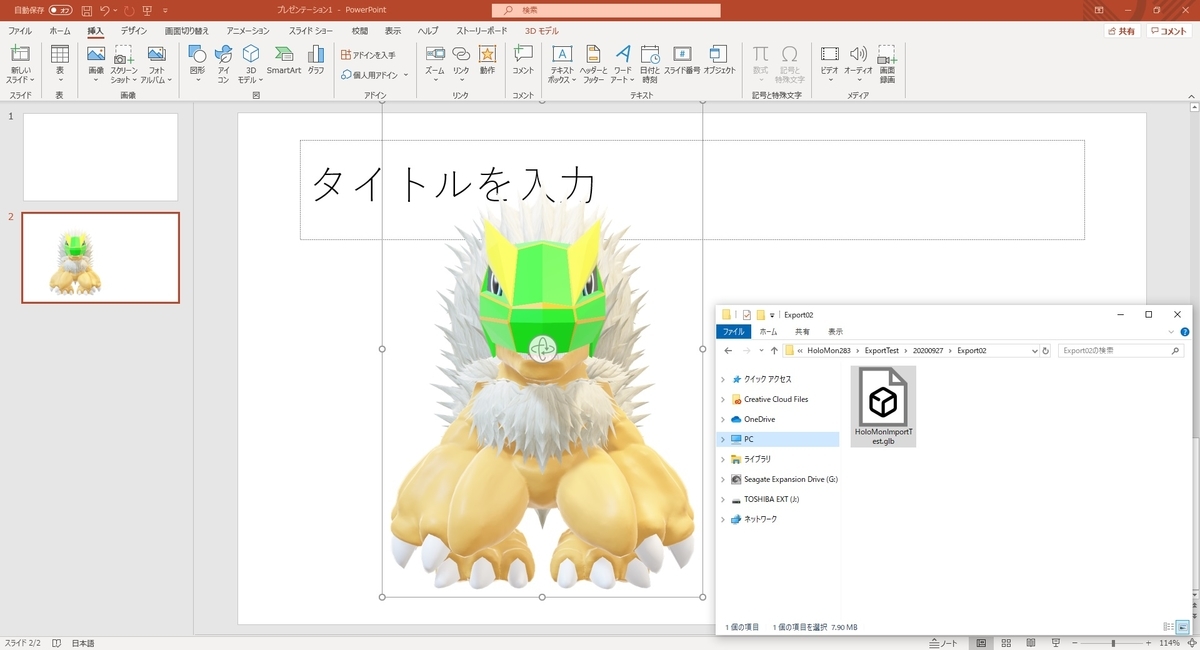Switch to the デザイン ribbon tab
This screenshot has width=1200, height=650.
pyautogui.click(x=134, y=31)
